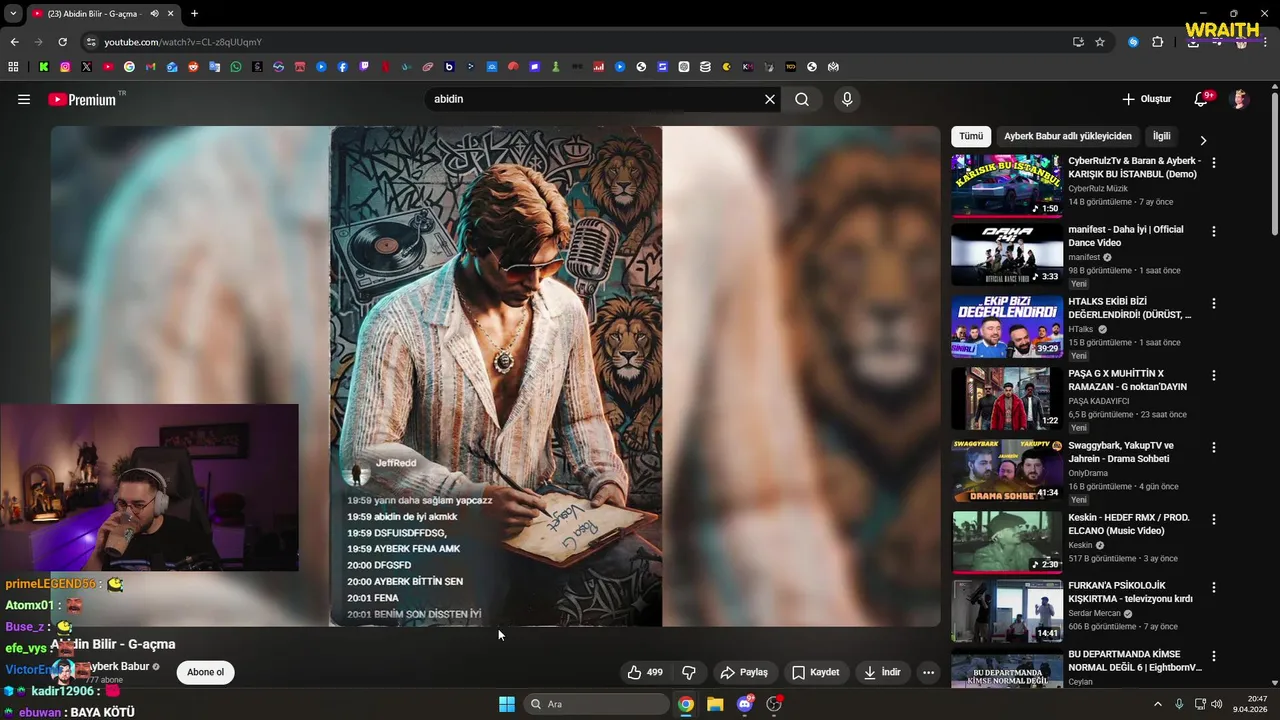
Task: Bookmark this page with star icon
Action: point(1100,42)
